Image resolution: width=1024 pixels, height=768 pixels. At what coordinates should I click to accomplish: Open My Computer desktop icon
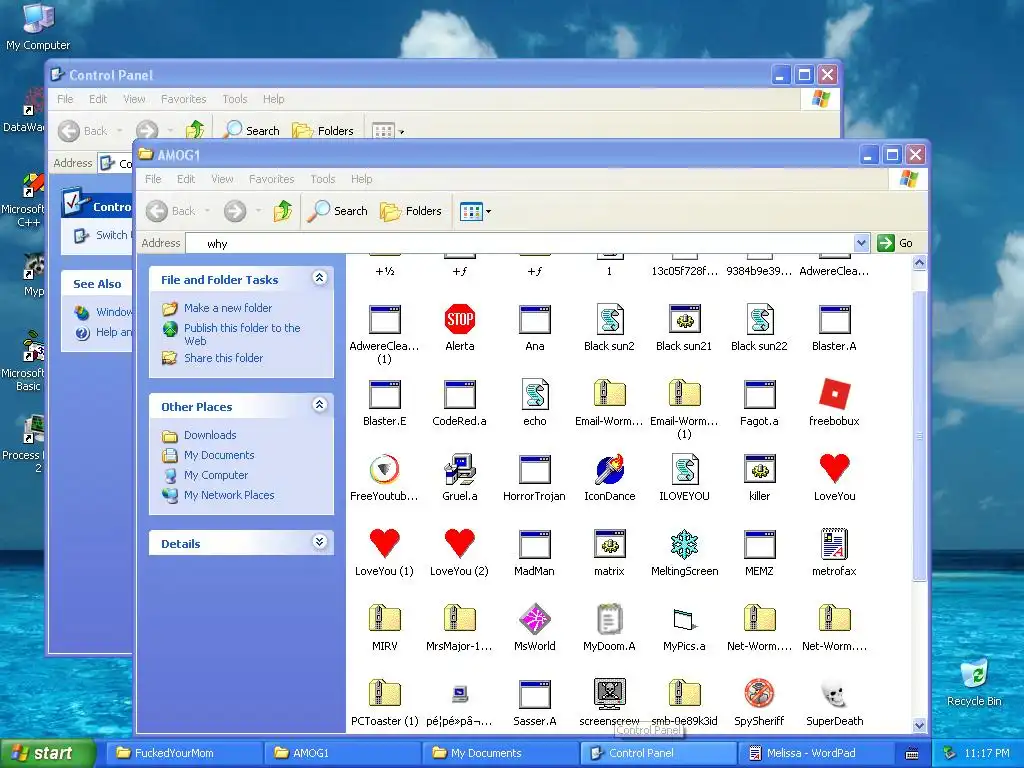click(38, 26)
